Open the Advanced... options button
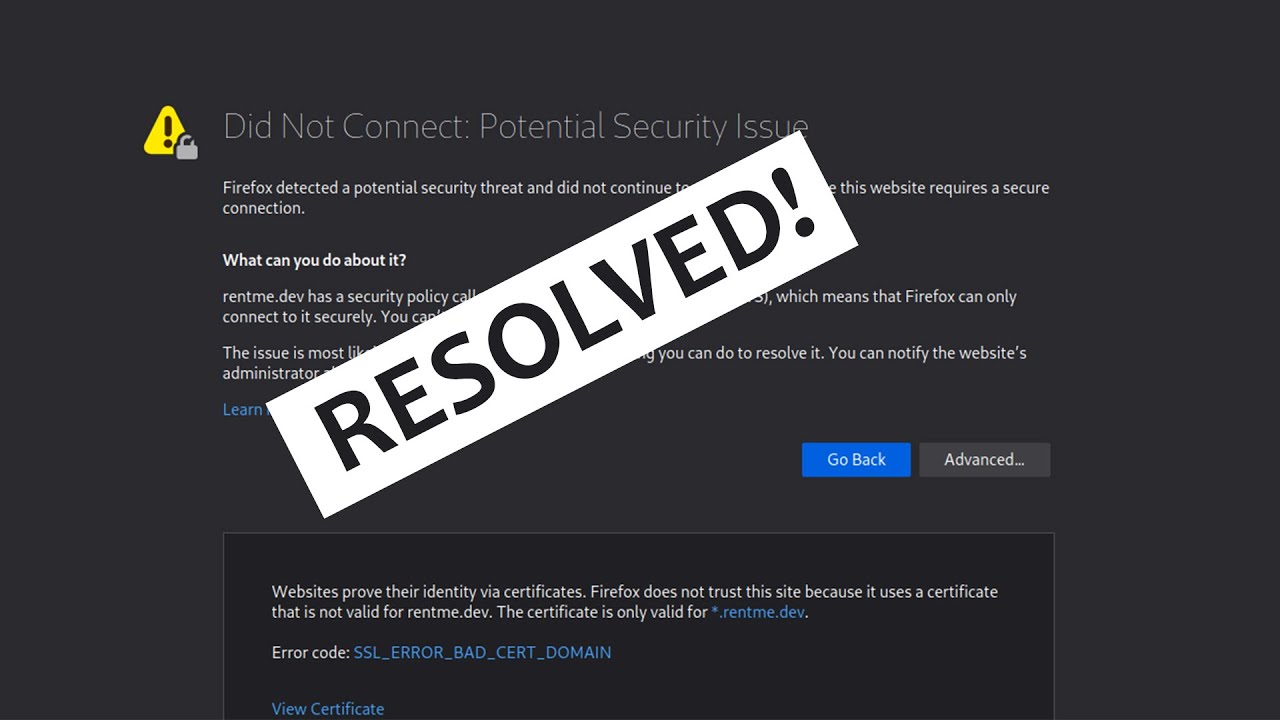The width and height of the screenshot is (1280, 720). (x=984, y=460)
